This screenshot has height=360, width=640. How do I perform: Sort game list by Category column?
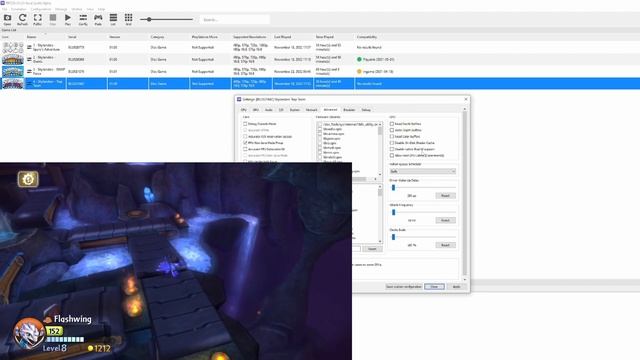(x=157, y=37)
